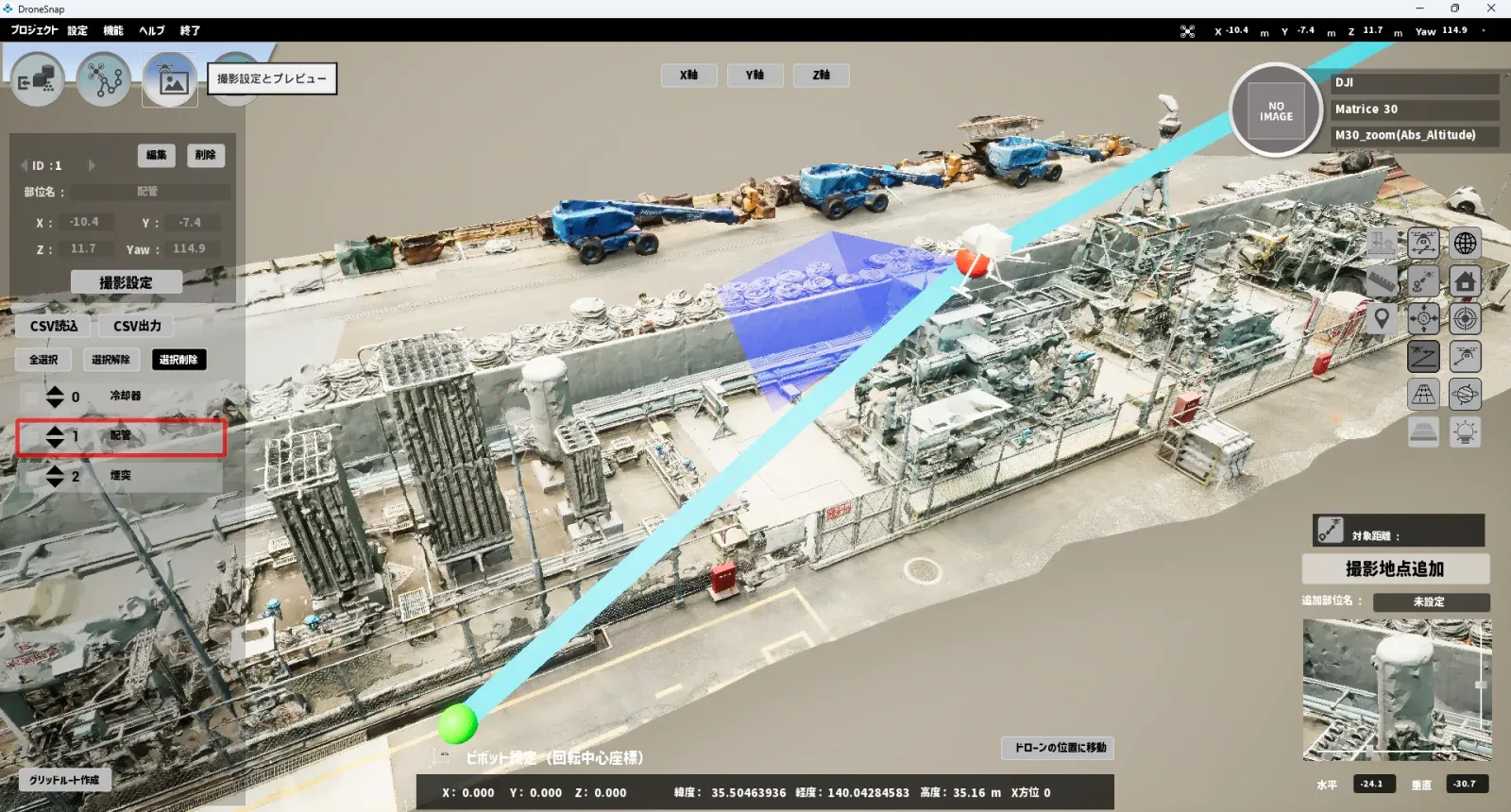Reorder row 2 煙突 with its arrows

(55, 476)
